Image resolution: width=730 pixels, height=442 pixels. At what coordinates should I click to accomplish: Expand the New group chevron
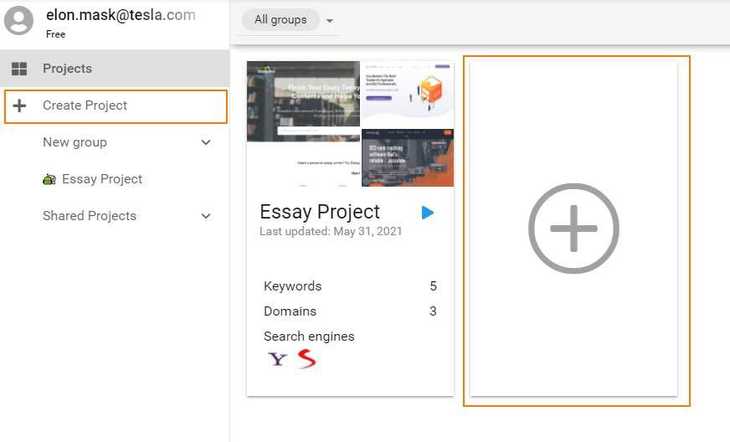tap(206, 143)
